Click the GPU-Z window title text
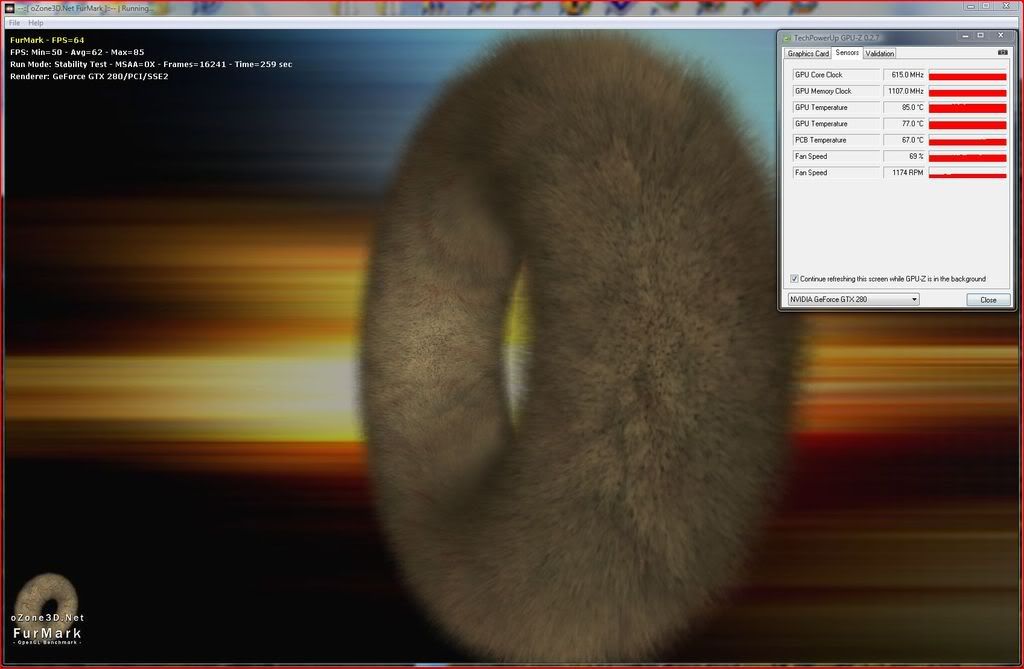 pos(837,38)
